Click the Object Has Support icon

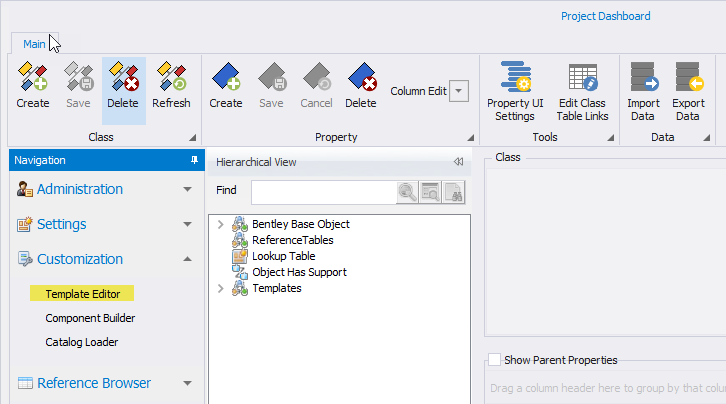pos(239,272)
